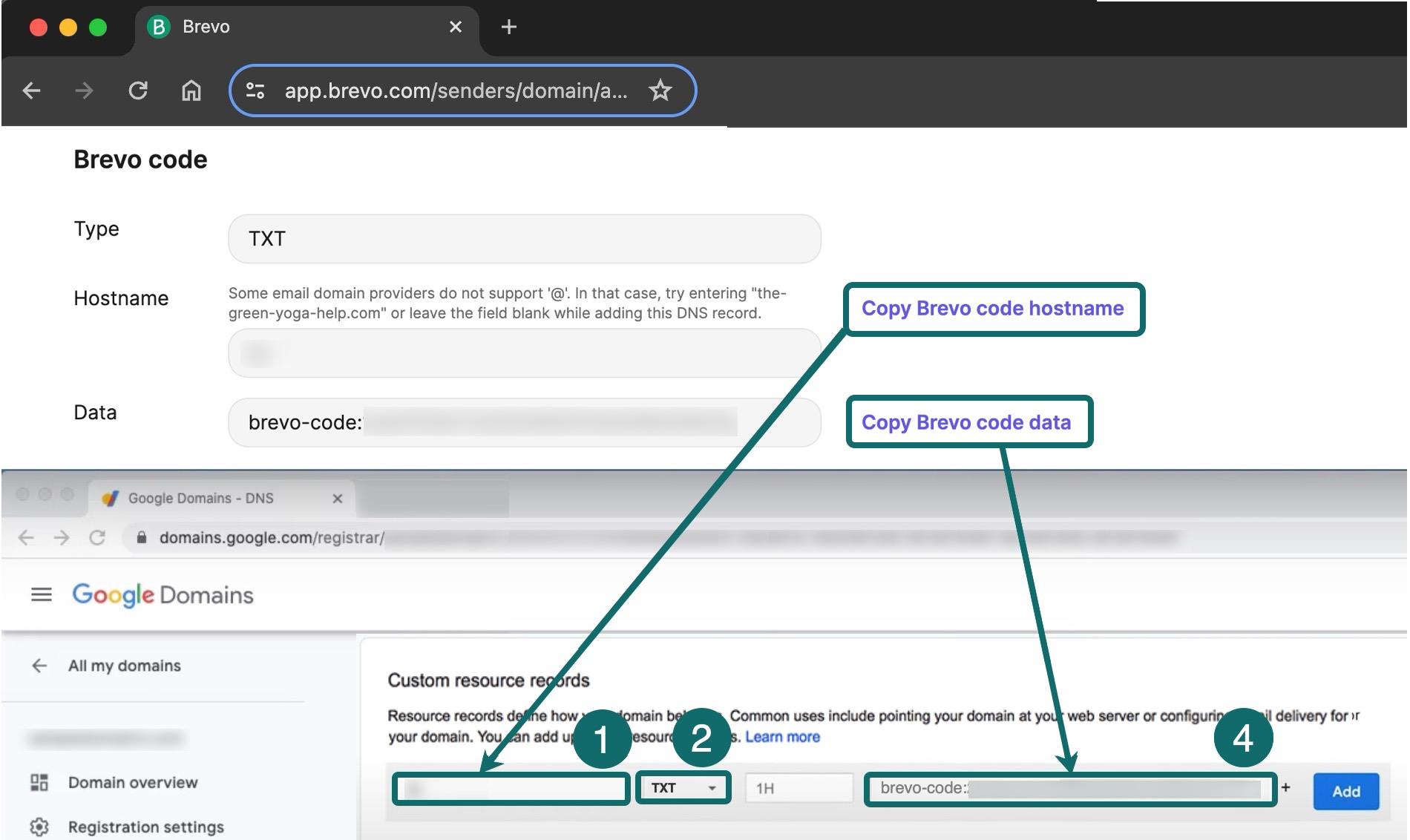Click the record name field in resource records
This screenshot has width=1410, height=840.
tap(511, 788)
